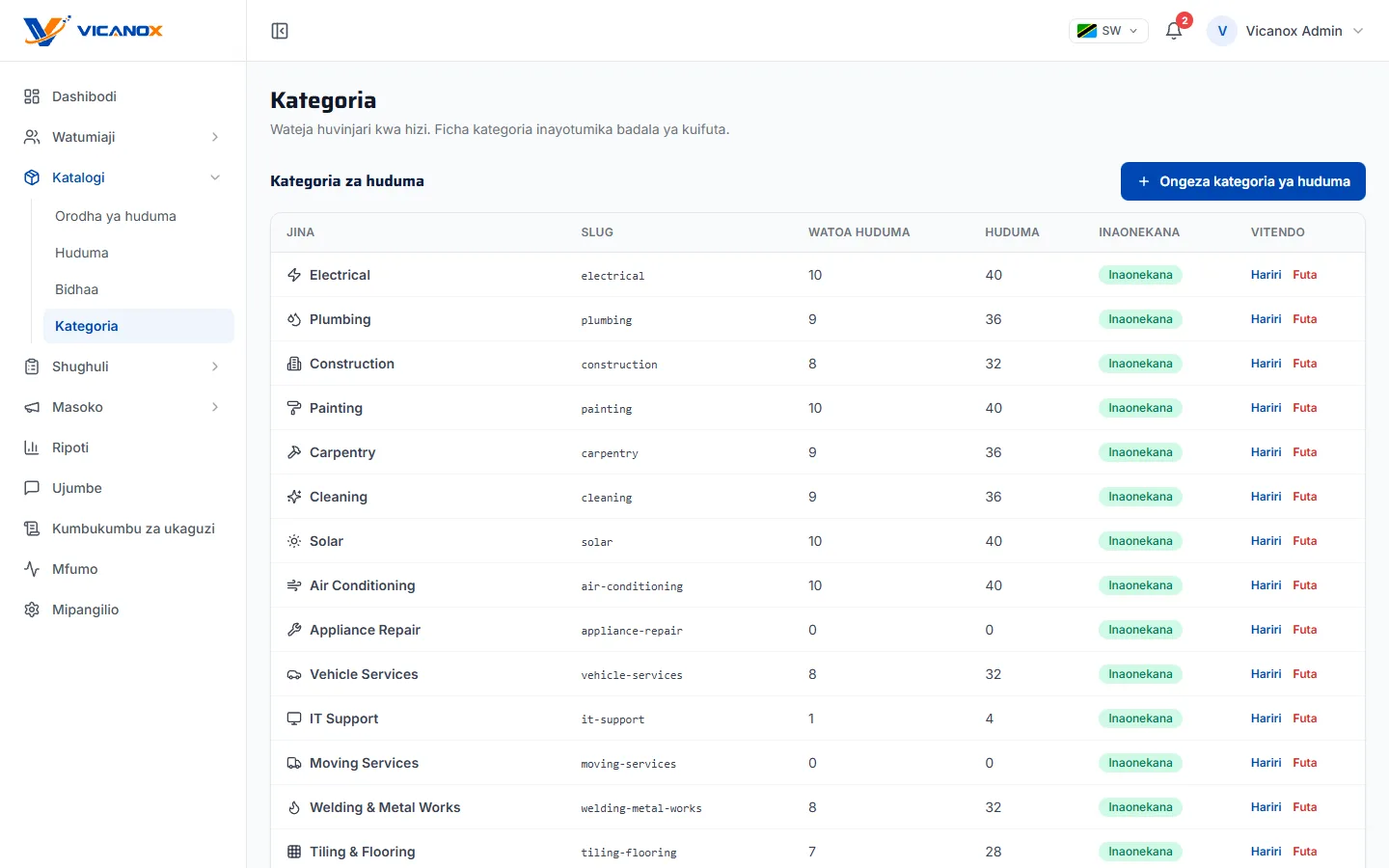Screen dimensions: 1389x868
Task: Expand the Watumiaji menu
Action: (x=123, y=137)
